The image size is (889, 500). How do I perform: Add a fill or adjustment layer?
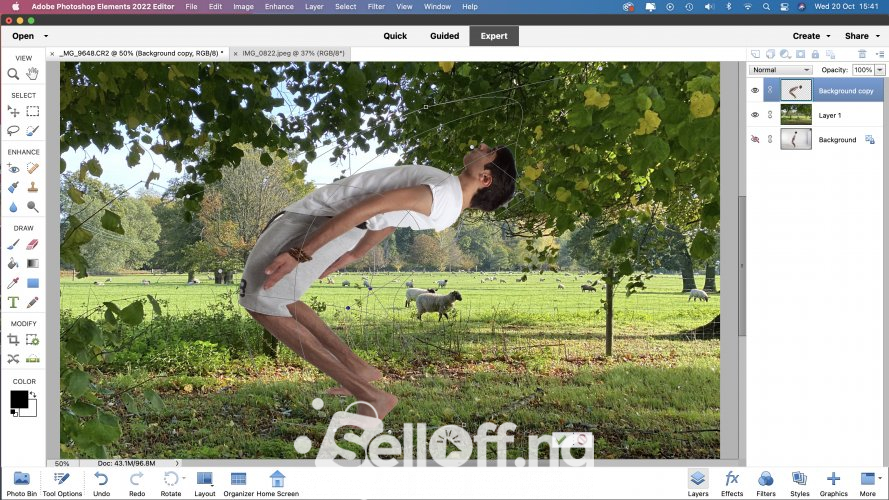coord(785,54)
